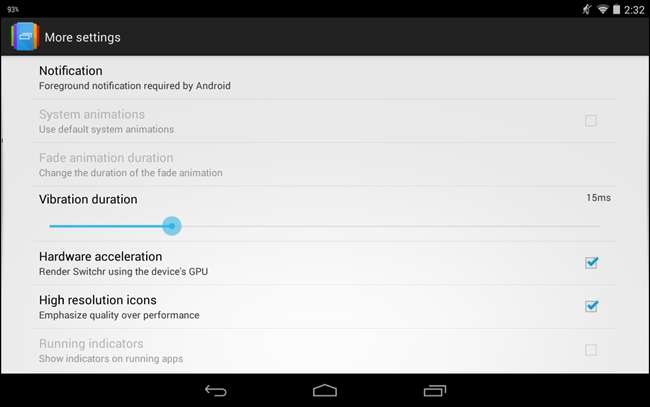Viewport: 650px width, 407px height.
Task: Click the Vibration duration slider track's right end
Action: 597,226
